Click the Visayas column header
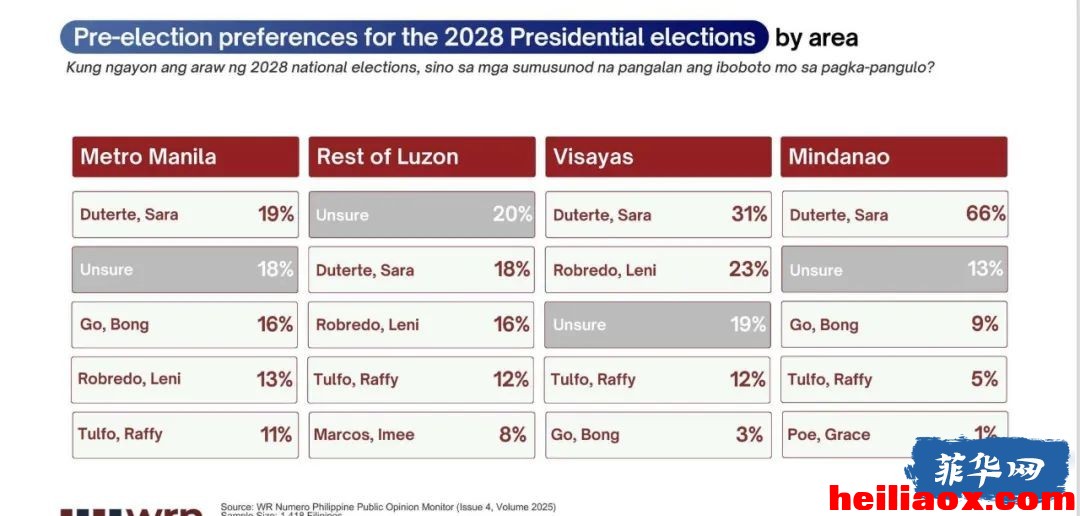 click(x=658, y=156)
